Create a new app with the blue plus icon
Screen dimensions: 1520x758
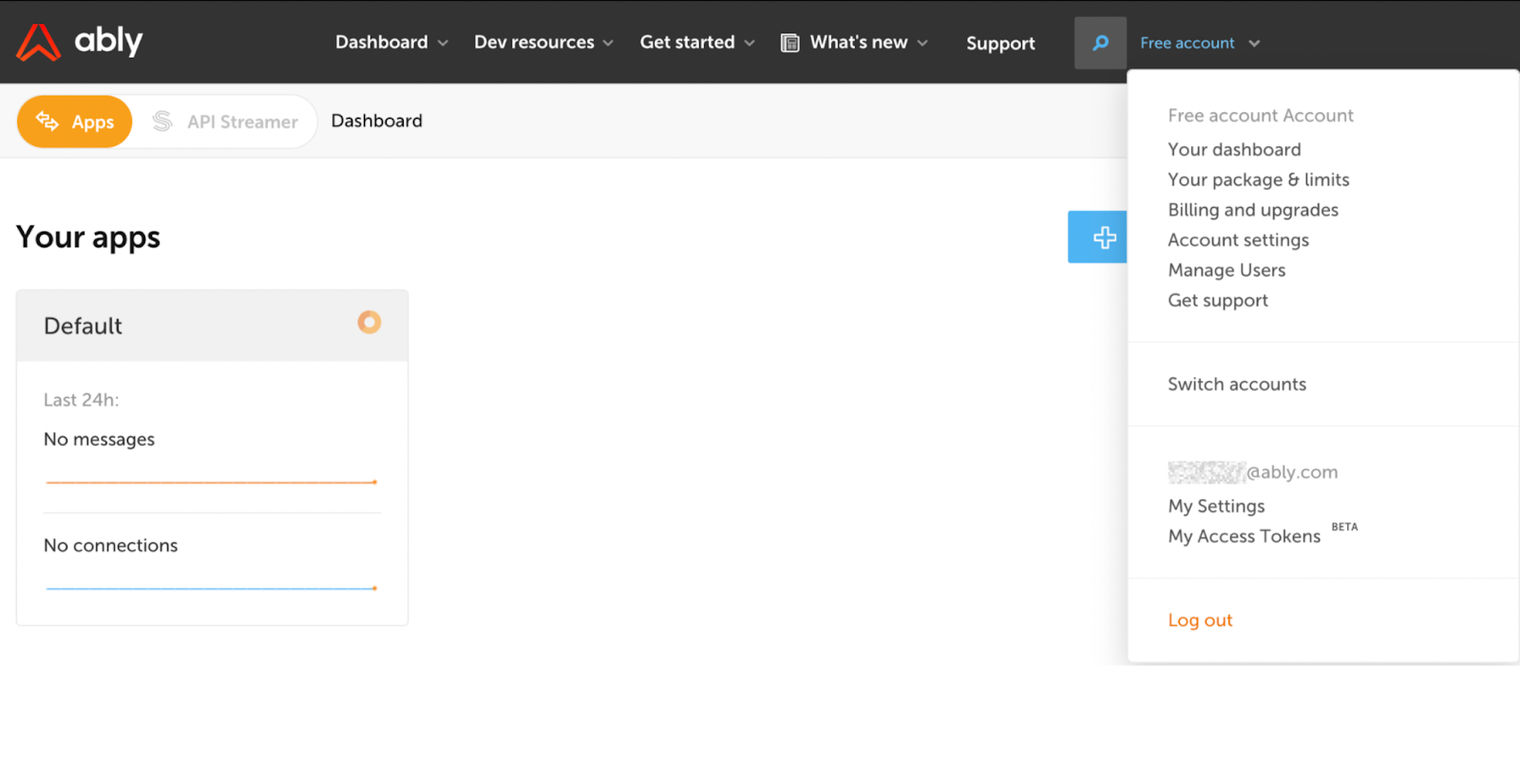coord(1103,237)
